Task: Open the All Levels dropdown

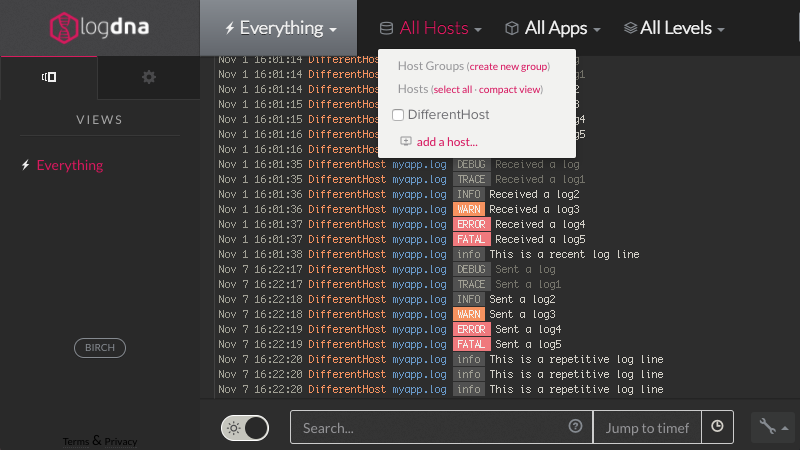Action: click(x=674, y=28)
